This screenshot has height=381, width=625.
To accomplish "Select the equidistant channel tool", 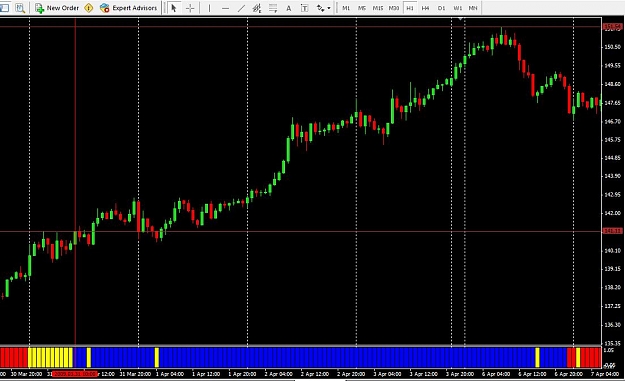I will tap(257, 8).
